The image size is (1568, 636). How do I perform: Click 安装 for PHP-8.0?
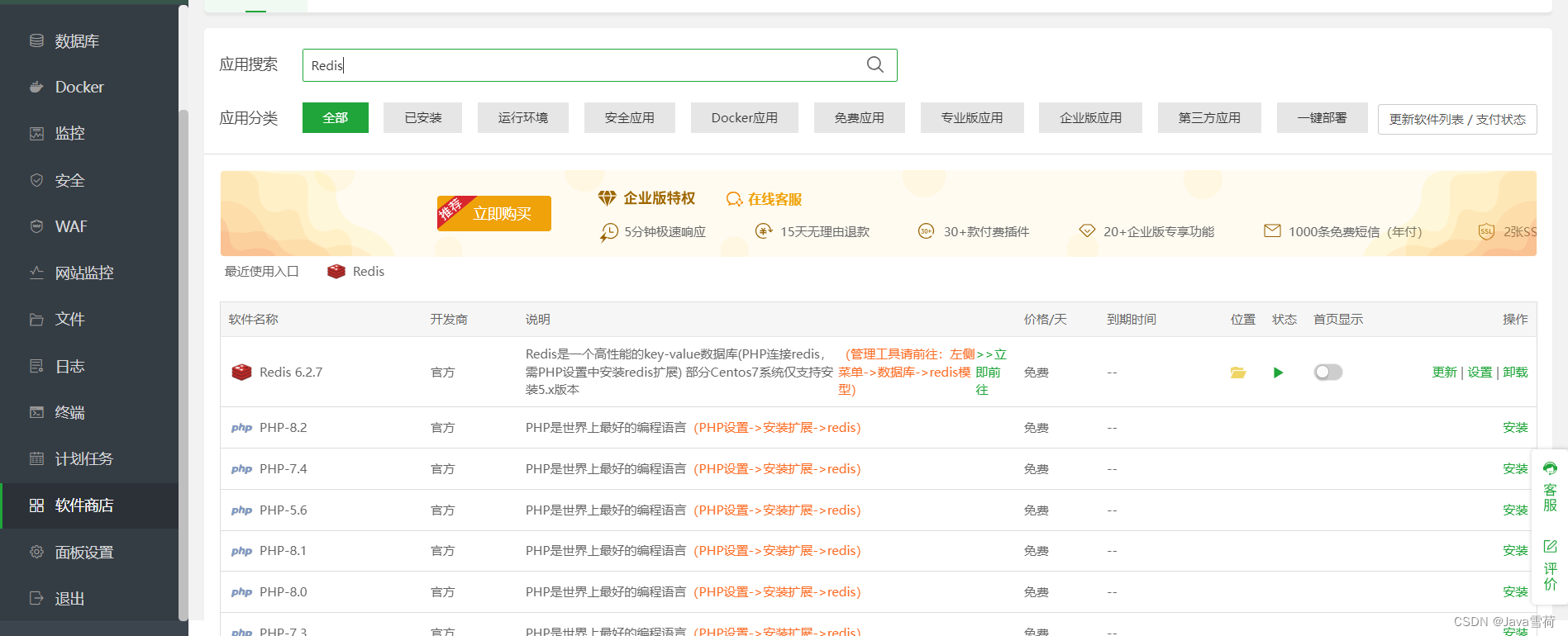[x=1515, y=592]
